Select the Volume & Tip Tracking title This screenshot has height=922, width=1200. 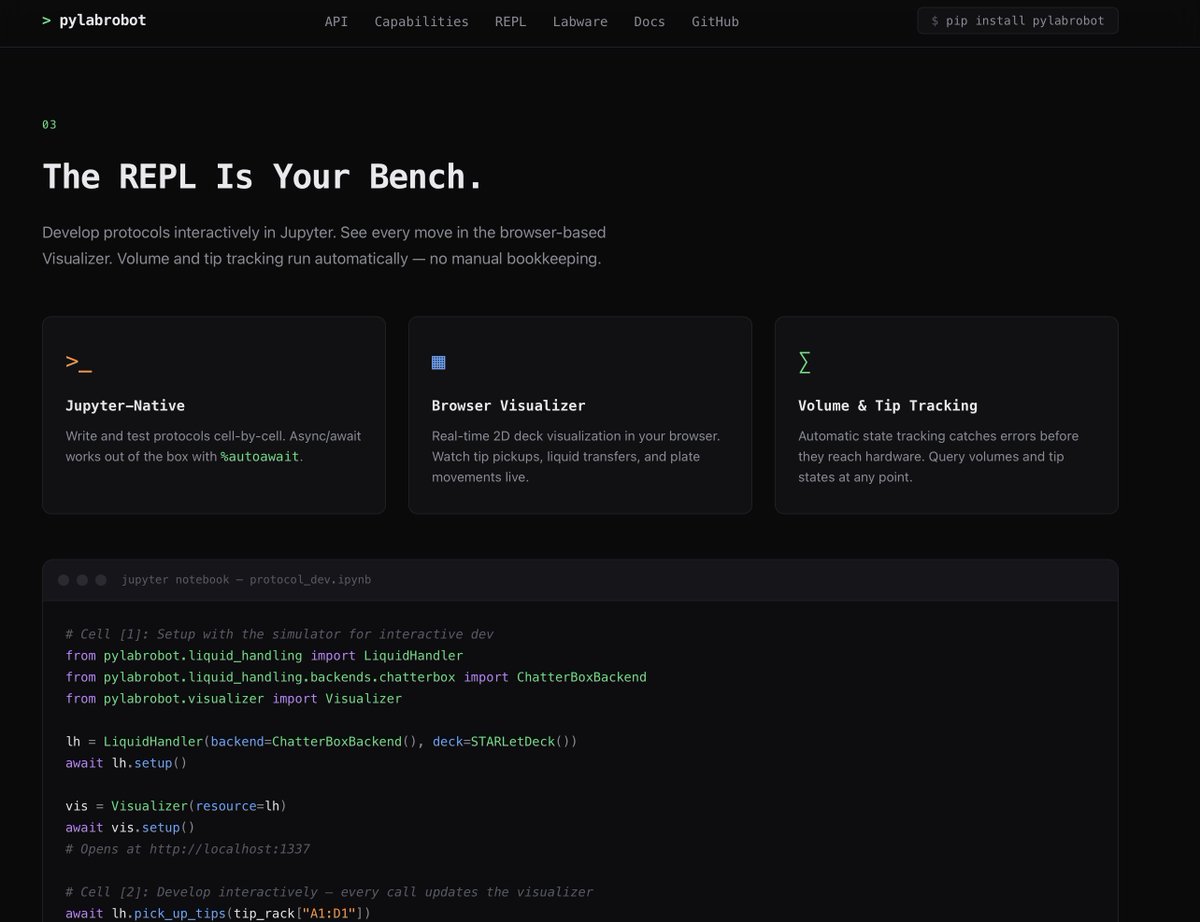click(887, 405)
